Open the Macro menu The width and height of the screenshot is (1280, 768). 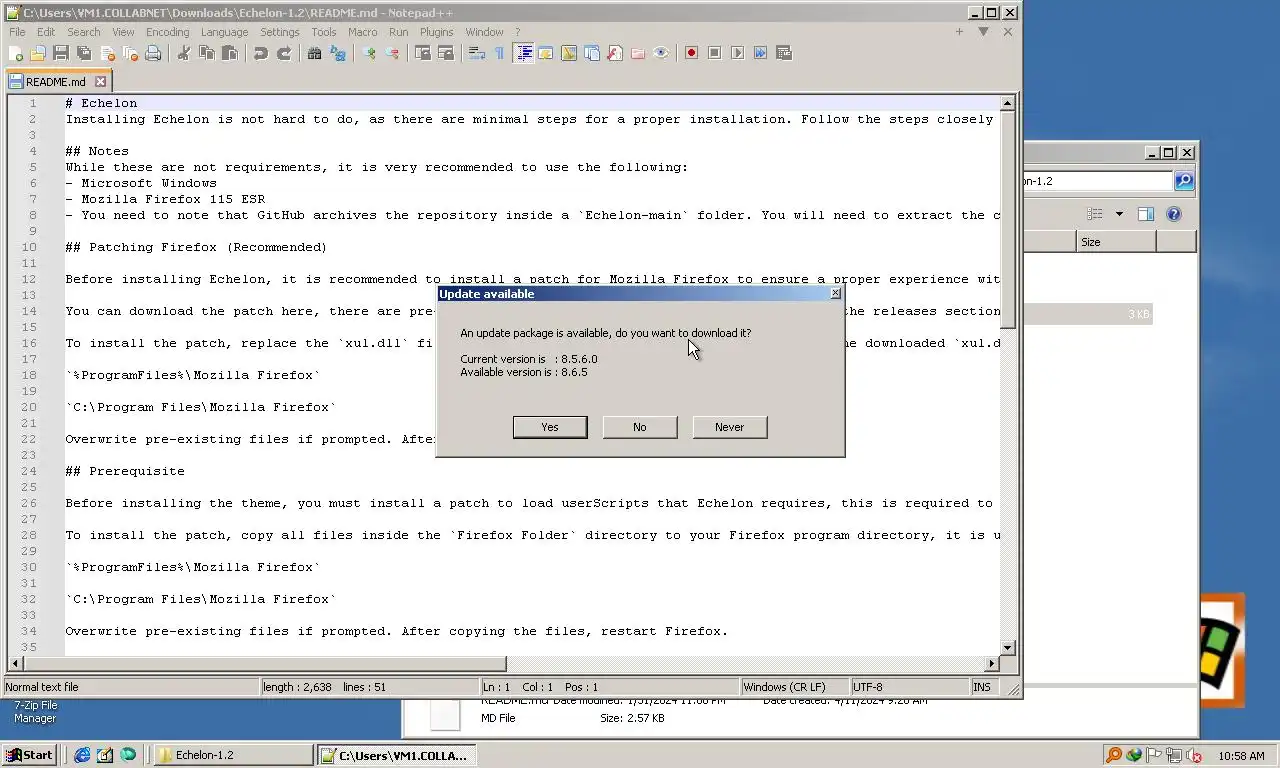(363, 32)
